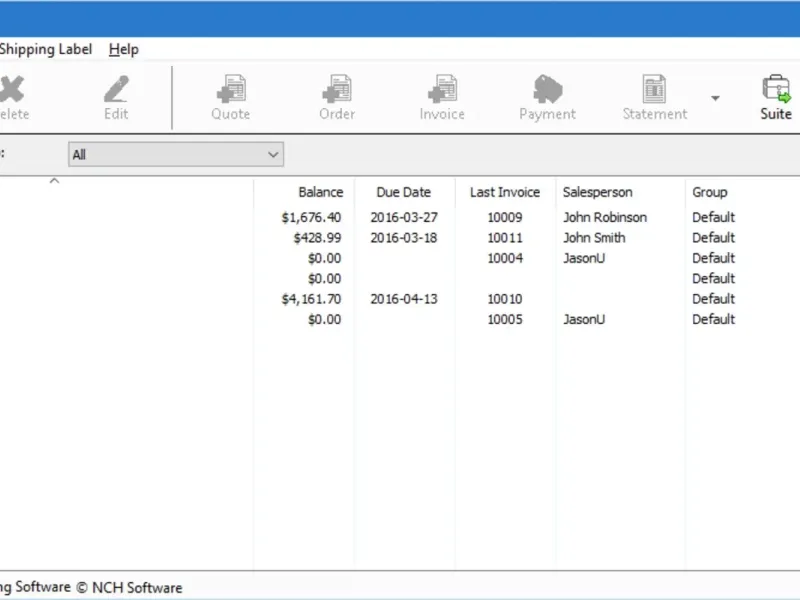The height and width of the screenshot is (600, 800).
Task: Select last invoice number 10009
Action: tap(505, 217)
